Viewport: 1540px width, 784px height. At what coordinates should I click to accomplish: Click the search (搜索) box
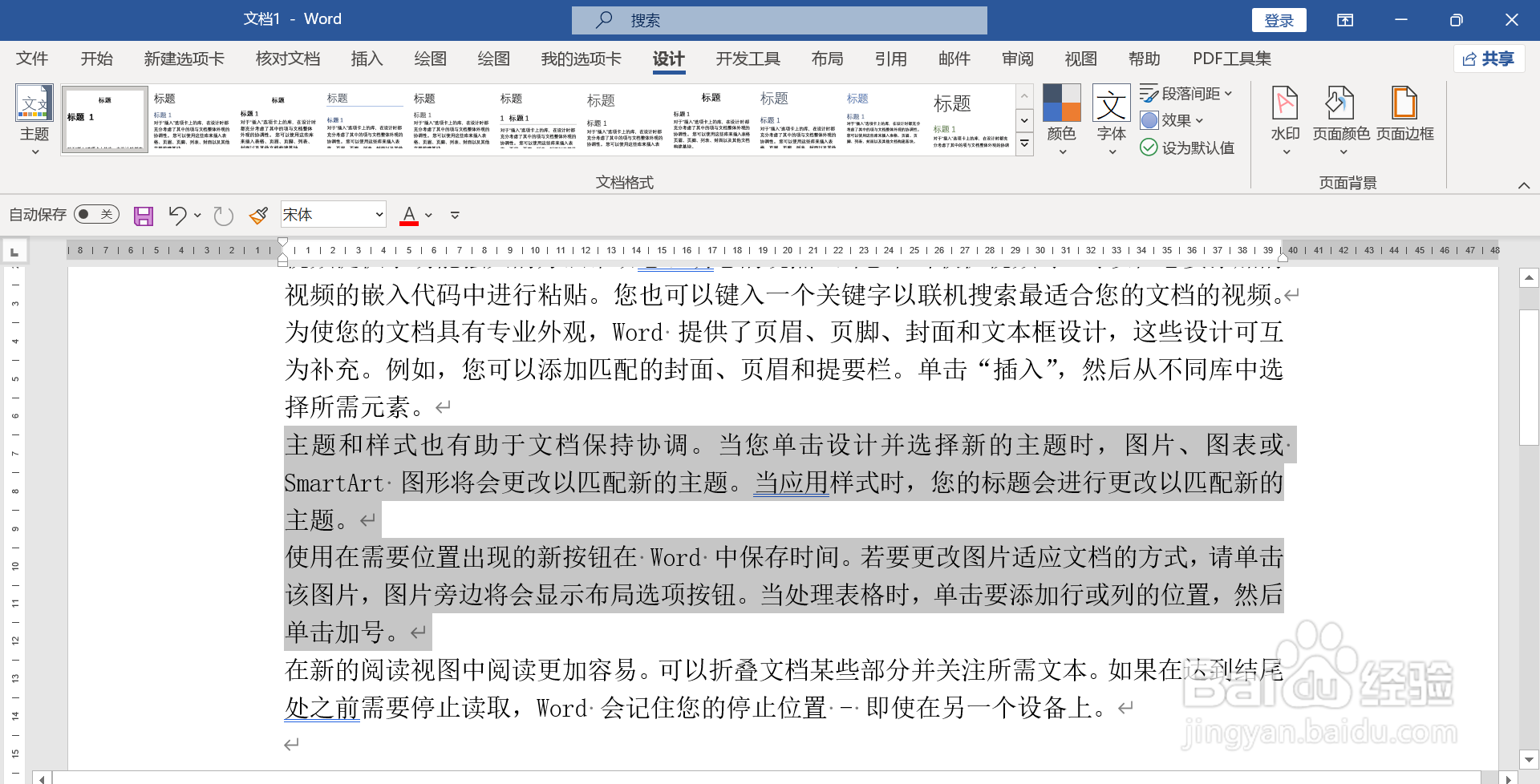click(779, 20)
